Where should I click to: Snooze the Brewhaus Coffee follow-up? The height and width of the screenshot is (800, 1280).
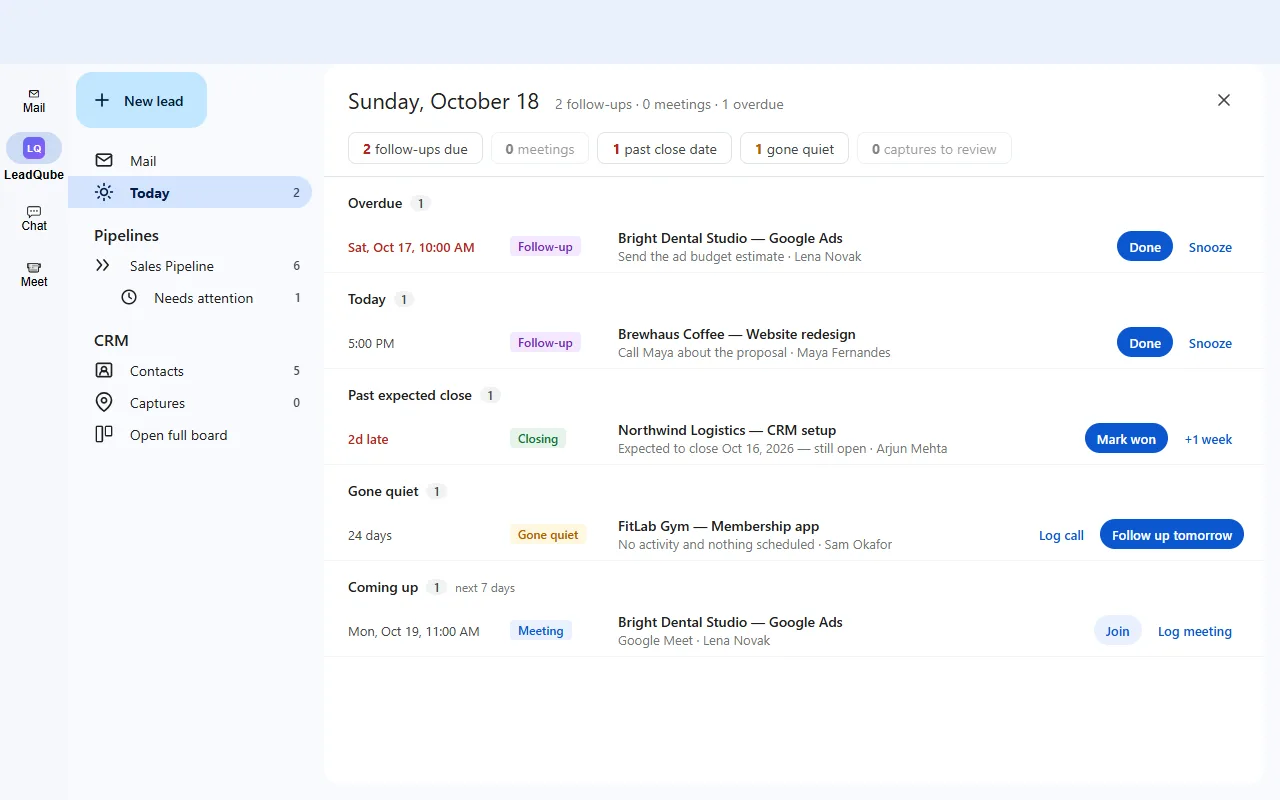coord(1210,343)
